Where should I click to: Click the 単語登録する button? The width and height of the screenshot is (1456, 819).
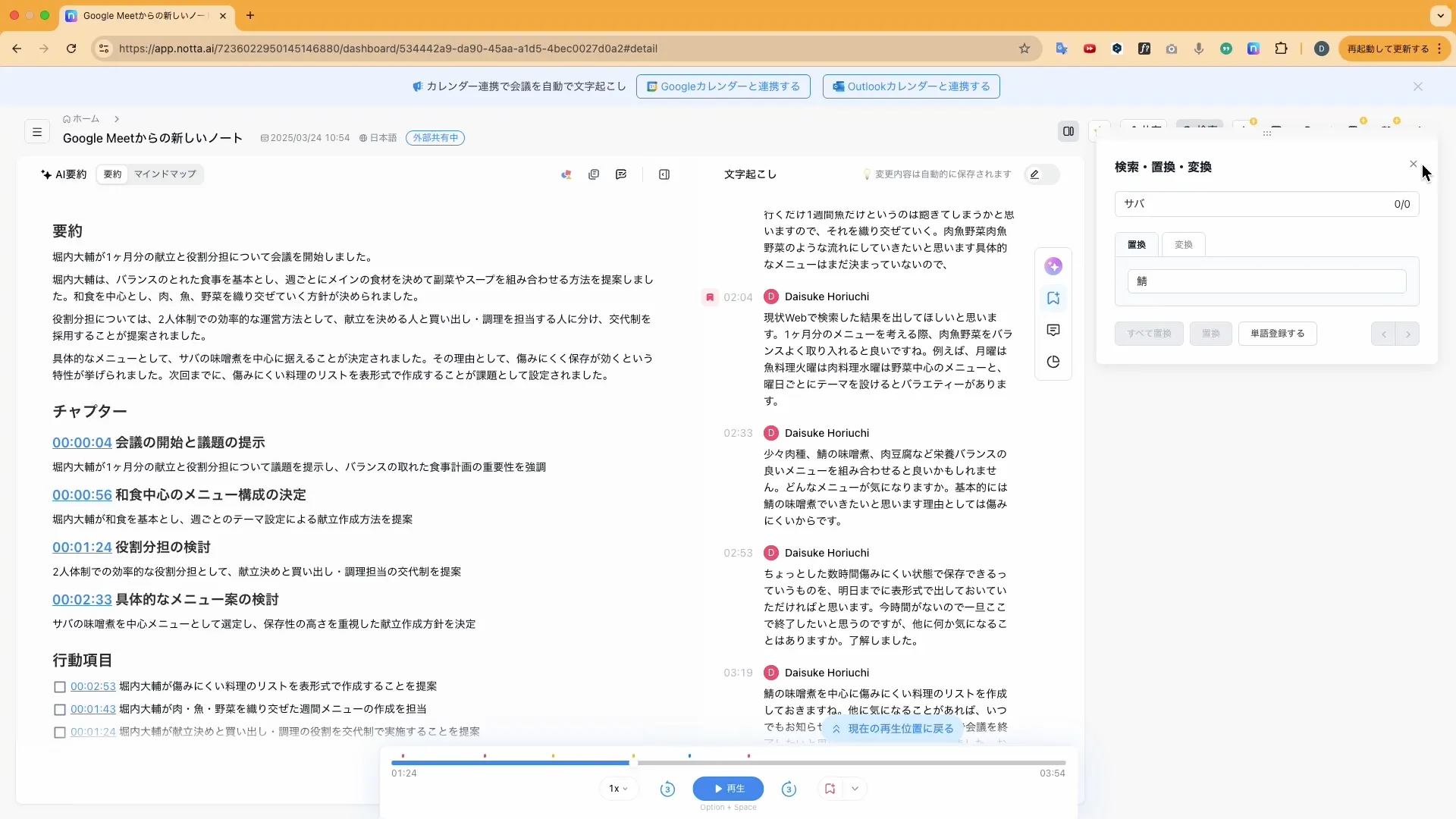click(x=1277, y=334)
